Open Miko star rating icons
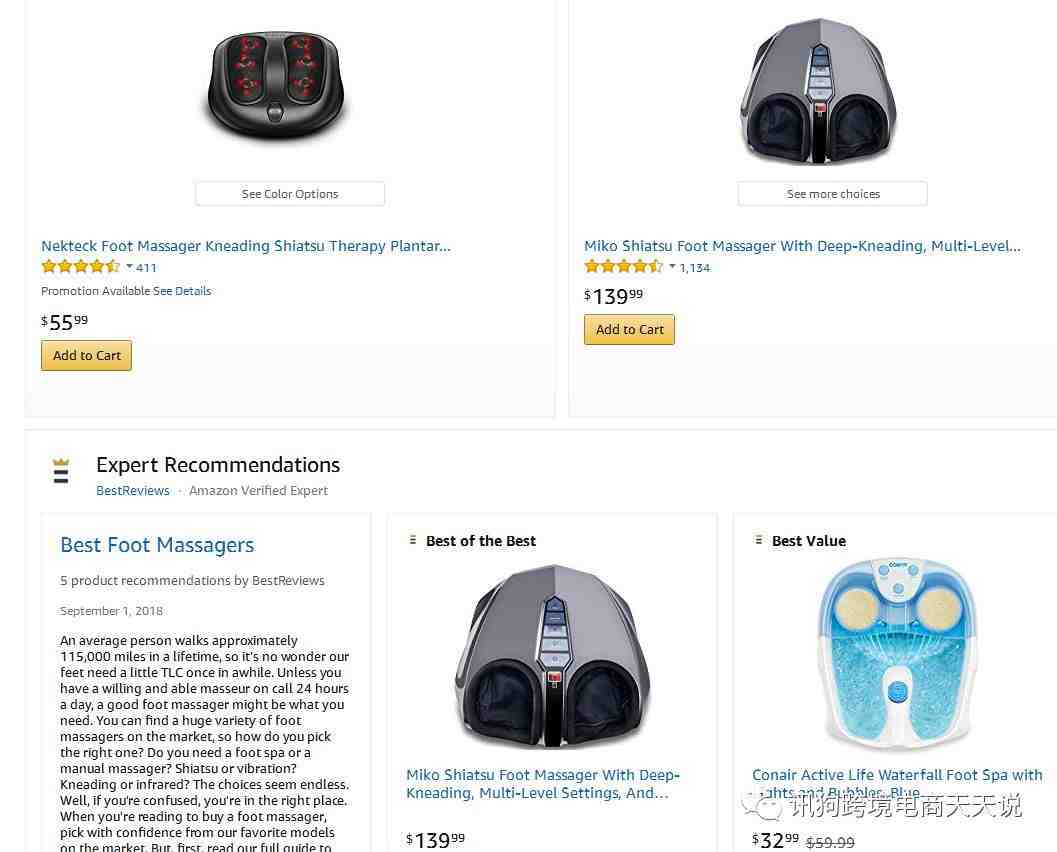The width and height of the screenshot is (1057, 852). pos(623,266)
